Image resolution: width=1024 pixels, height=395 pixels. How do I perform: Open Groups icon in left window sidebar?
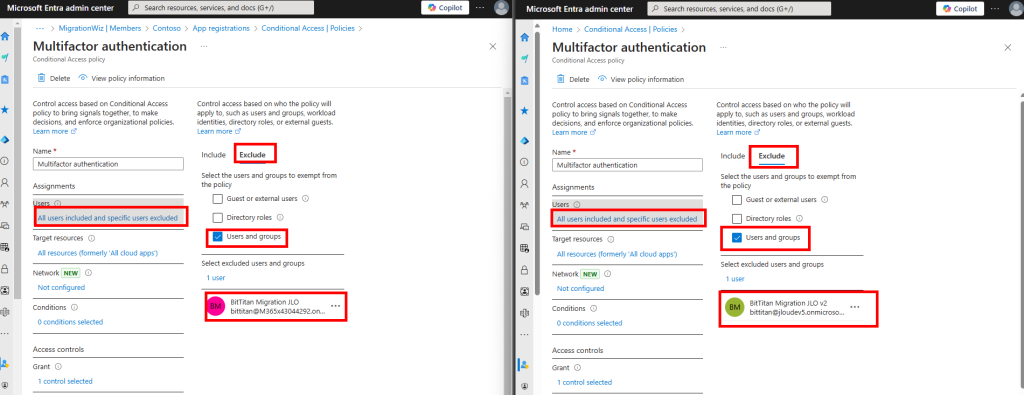(5, 204)
